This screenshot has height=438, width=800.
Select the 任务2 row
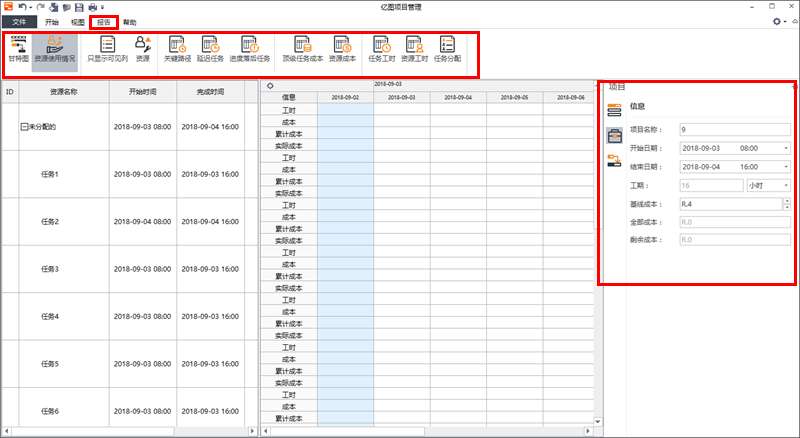(130, 222)
